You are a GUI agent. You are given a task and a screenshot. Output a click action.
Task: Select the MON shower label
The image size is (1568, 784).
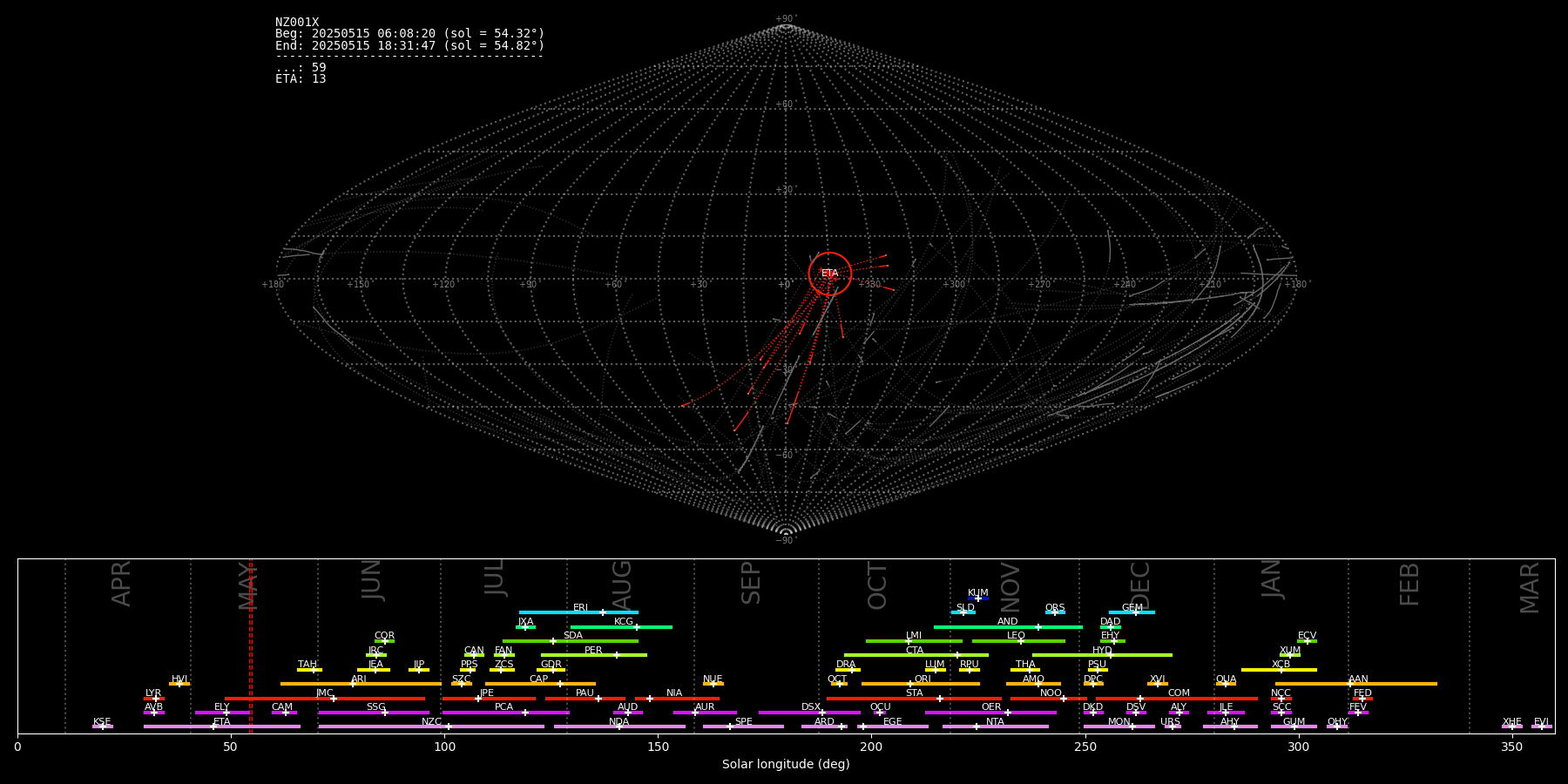pos(1119,722)
